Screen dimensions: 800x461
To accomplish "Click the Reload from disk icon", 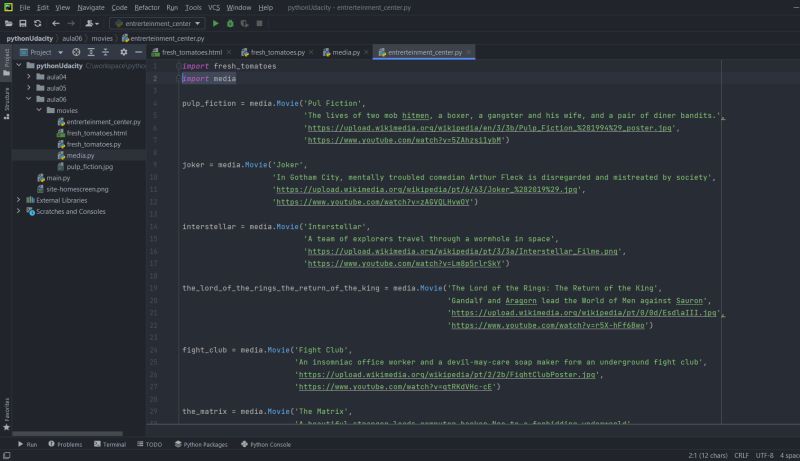I will pos(37,23).
